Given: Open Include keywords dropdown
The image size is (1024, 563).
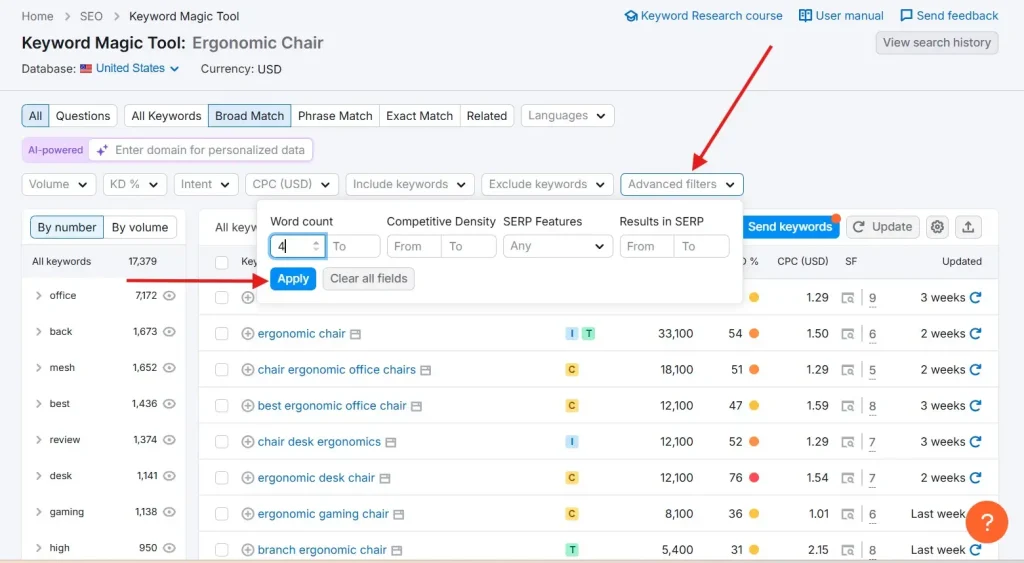Looking at the screenshot, I should [x=409, y=184].
